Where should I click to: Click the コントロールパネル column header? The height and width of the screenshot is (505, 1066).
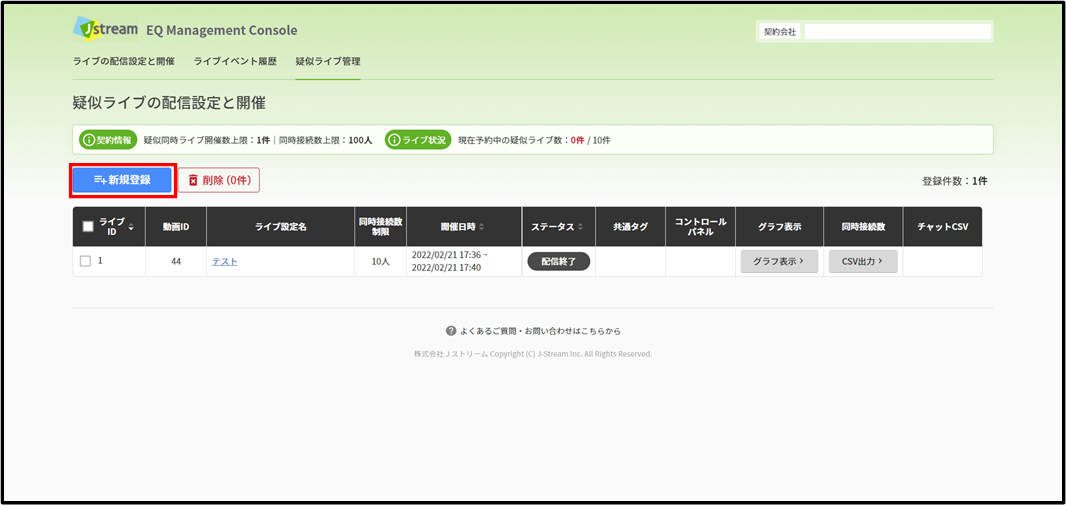point(700,226)
